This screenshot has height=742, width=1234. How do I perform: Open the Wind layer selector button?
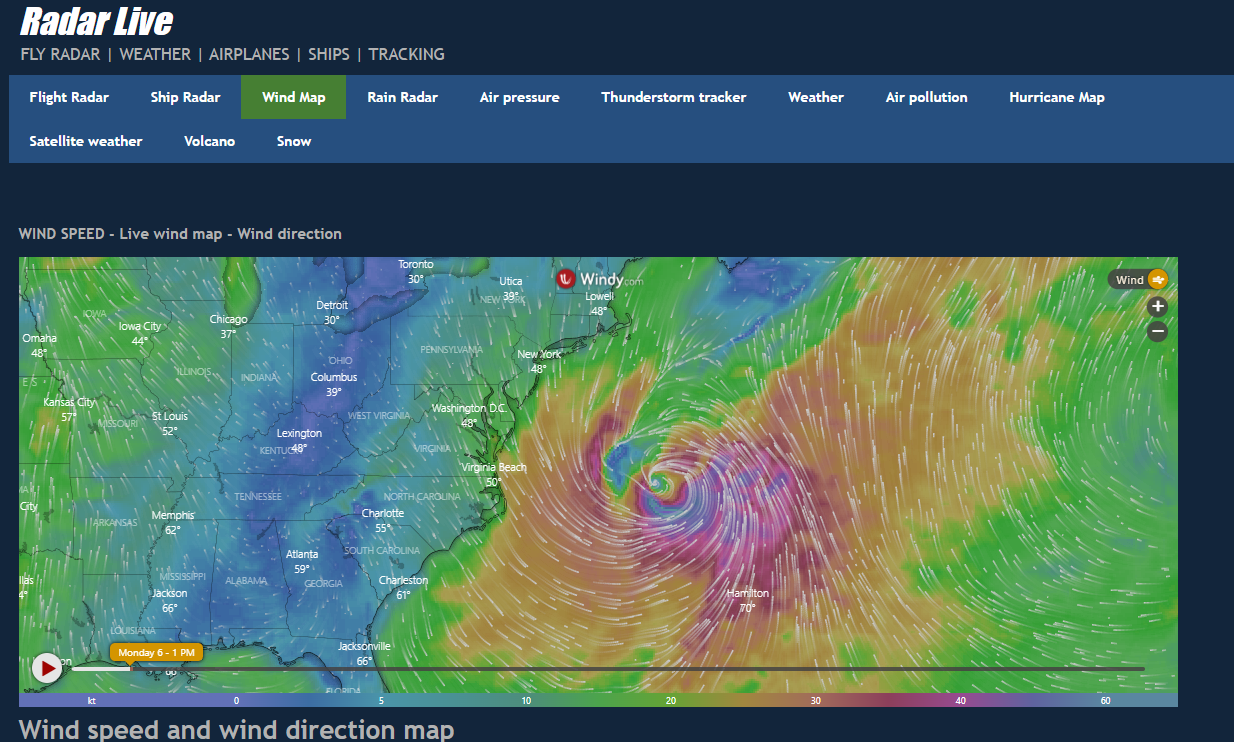[x=1137, y=280]
